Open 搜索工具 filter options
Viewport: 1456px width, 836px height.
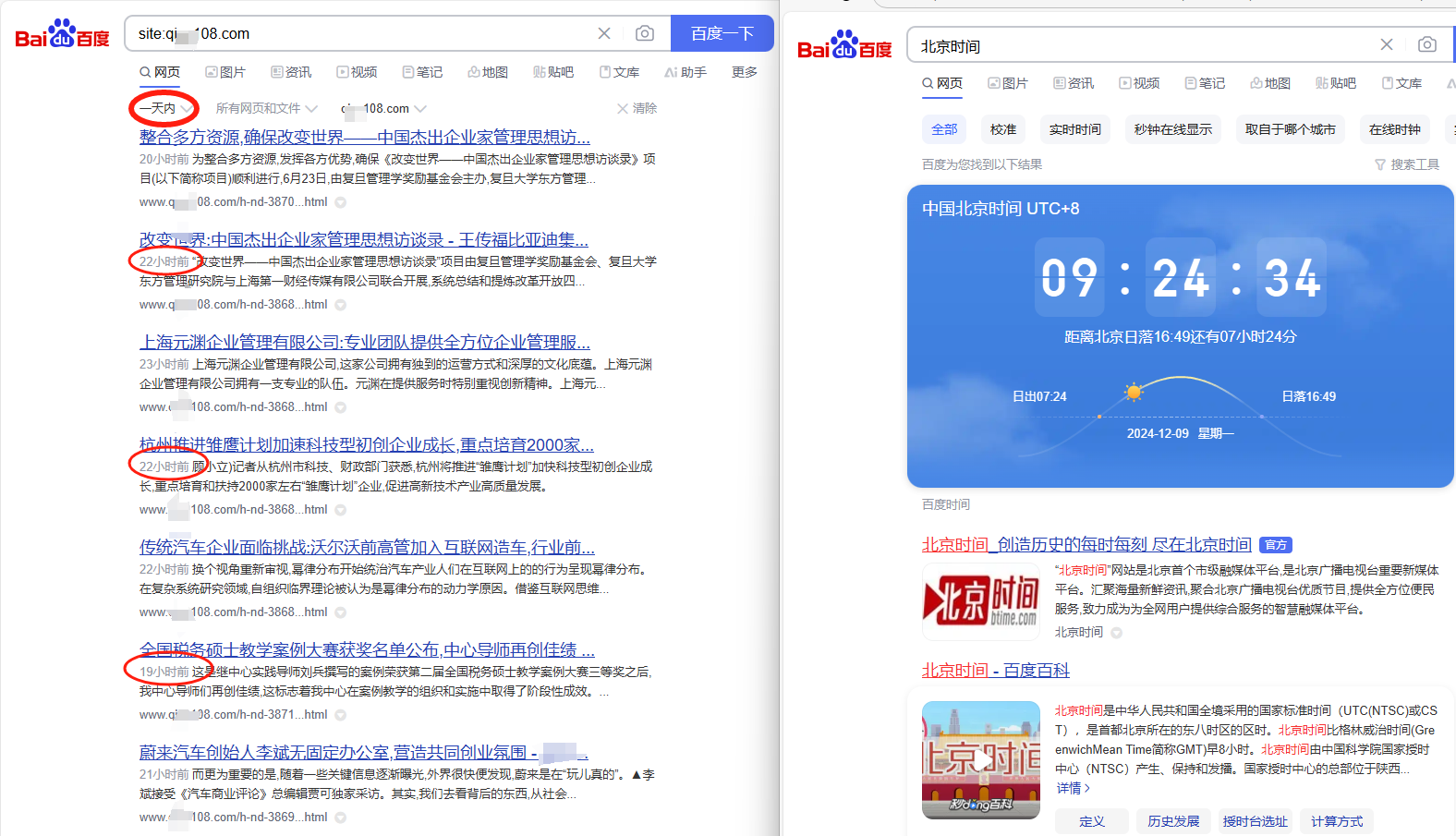pos(1407,164)
